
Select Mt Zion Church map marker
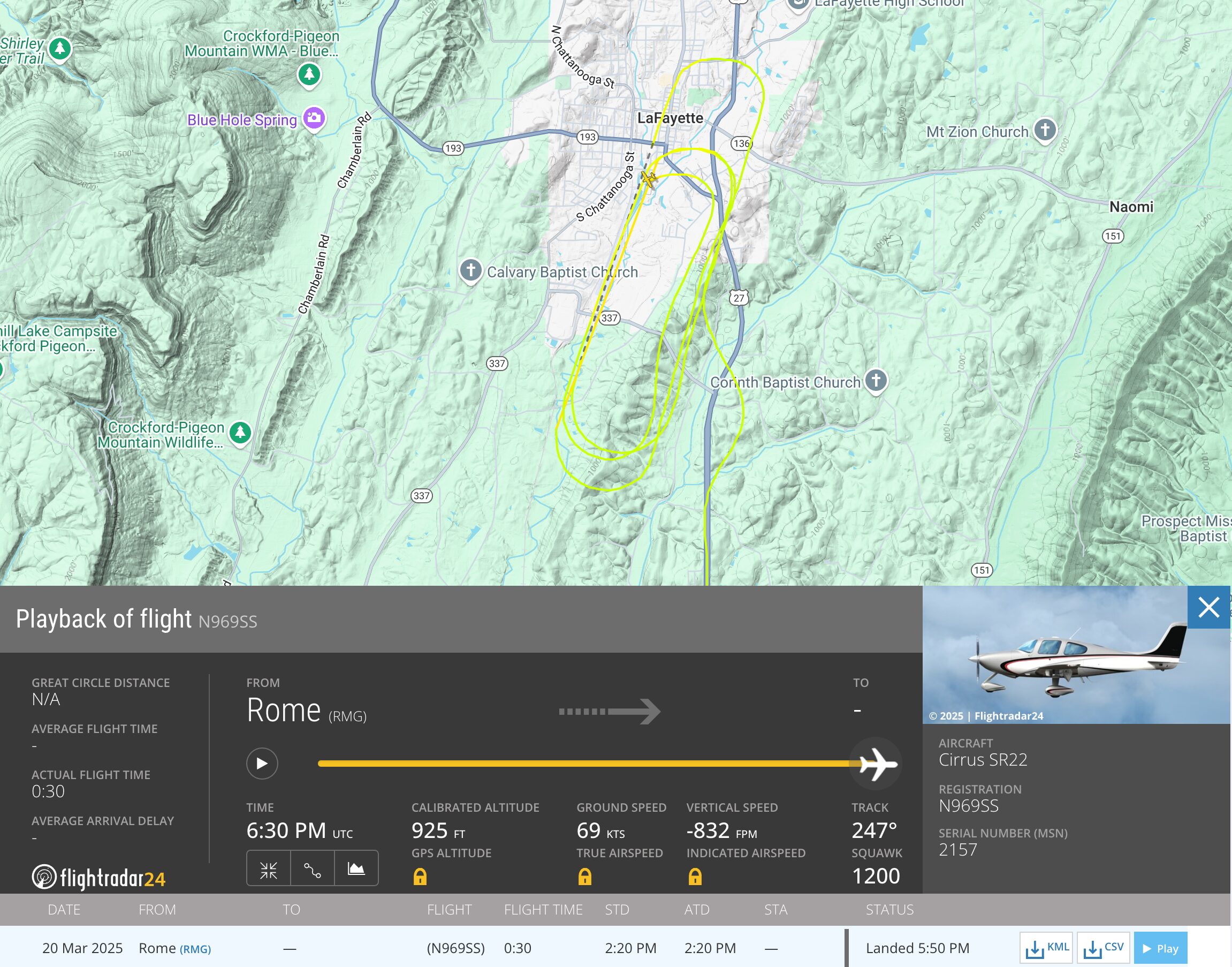coord(1045,130)
